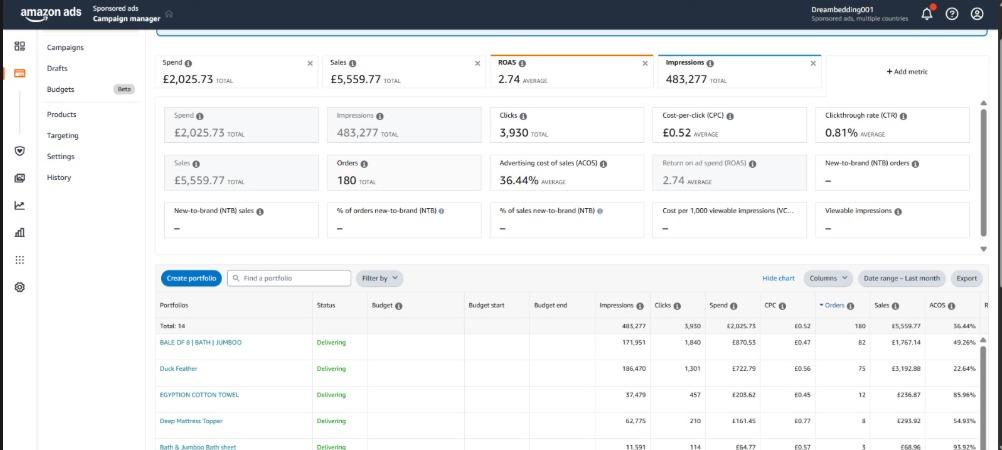Open the creative assets image sidebar icon
1002x450 pixels.
(x=20, y=178)
